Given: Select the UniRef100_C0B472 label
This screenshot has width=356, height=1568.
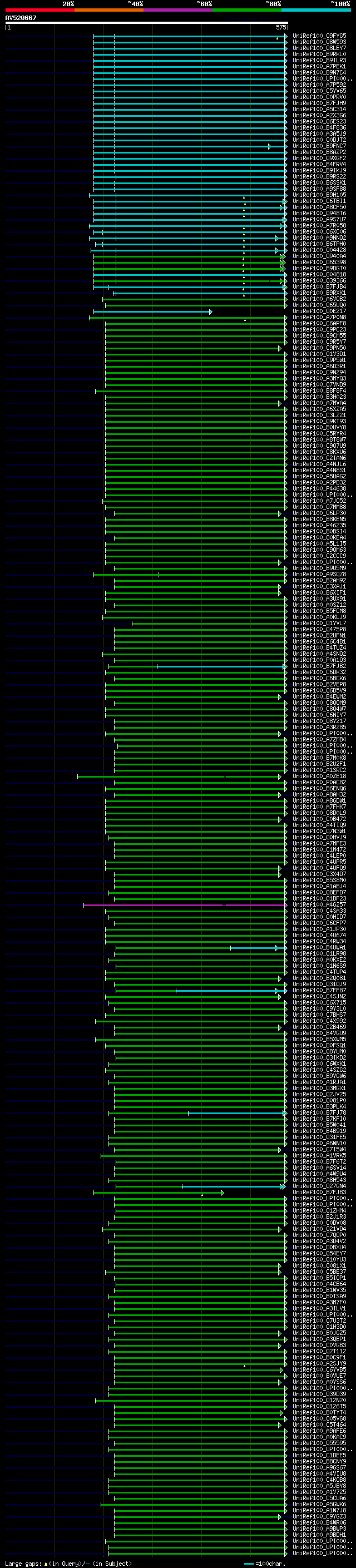Looking at the screenshot, I should pyautogui.click(x=319, y=819).
